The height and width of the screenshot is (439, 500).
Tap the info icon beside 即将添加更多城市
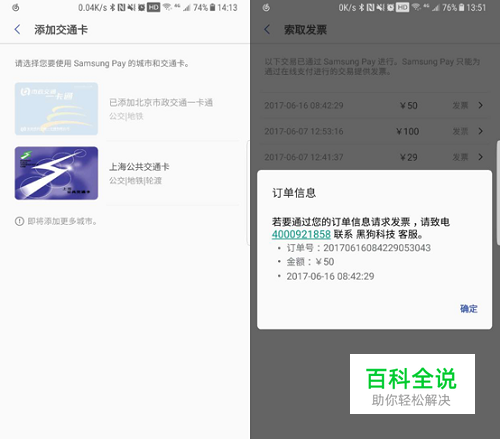click(x=19, y=221)
